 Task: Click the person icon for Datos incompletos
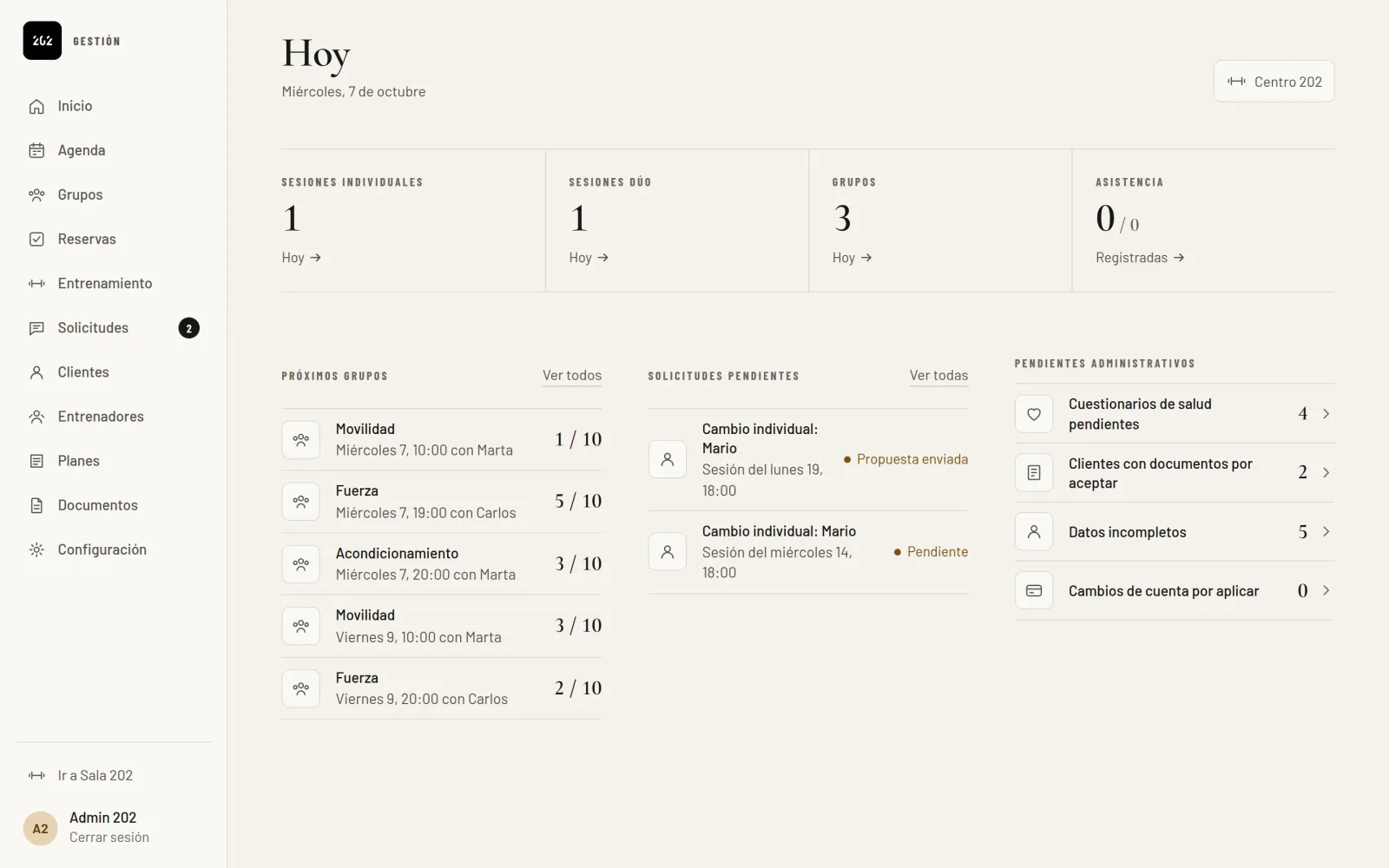point(1034,532)
